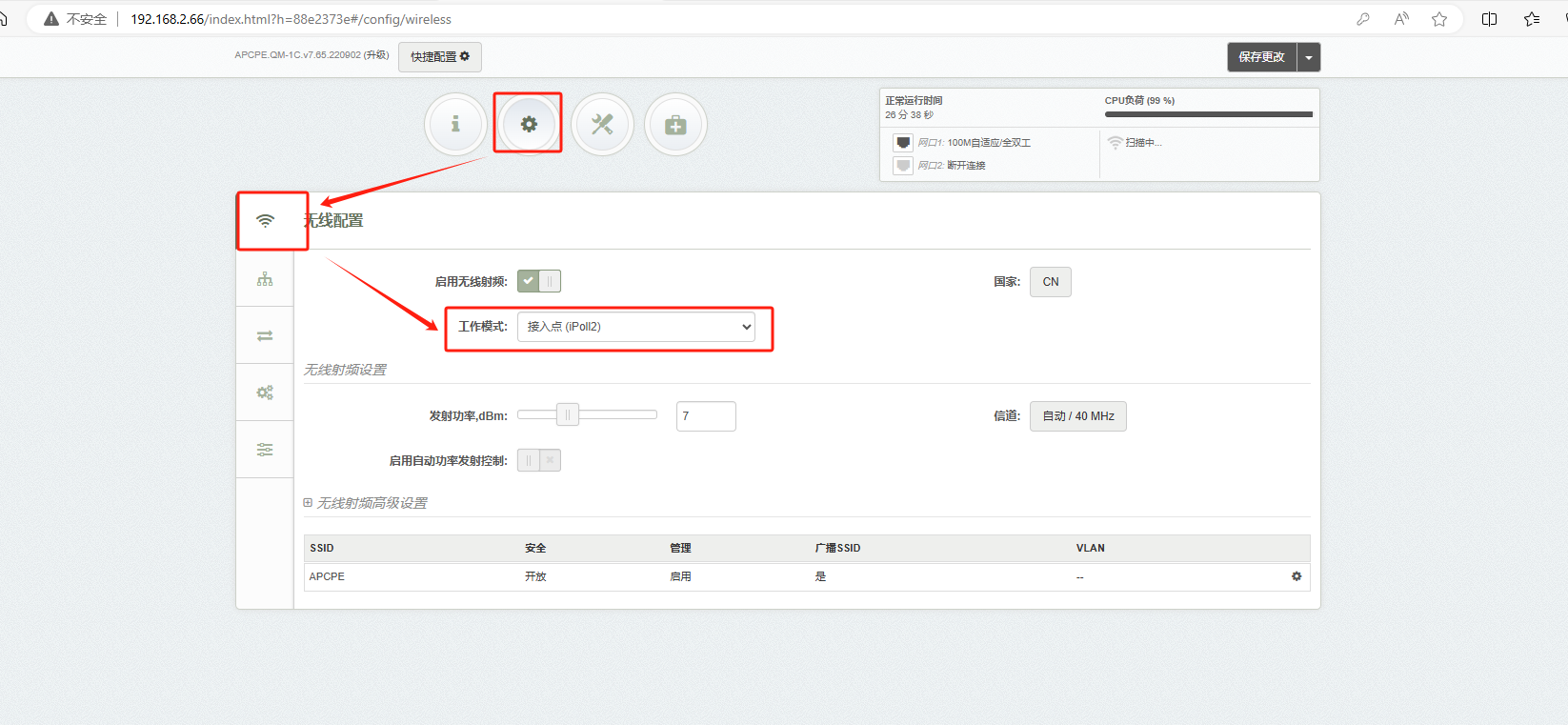The width and height of the screenshot is (1568, 725).
Task: Click the wireless scanning status icon
Action: point(1115,143)
